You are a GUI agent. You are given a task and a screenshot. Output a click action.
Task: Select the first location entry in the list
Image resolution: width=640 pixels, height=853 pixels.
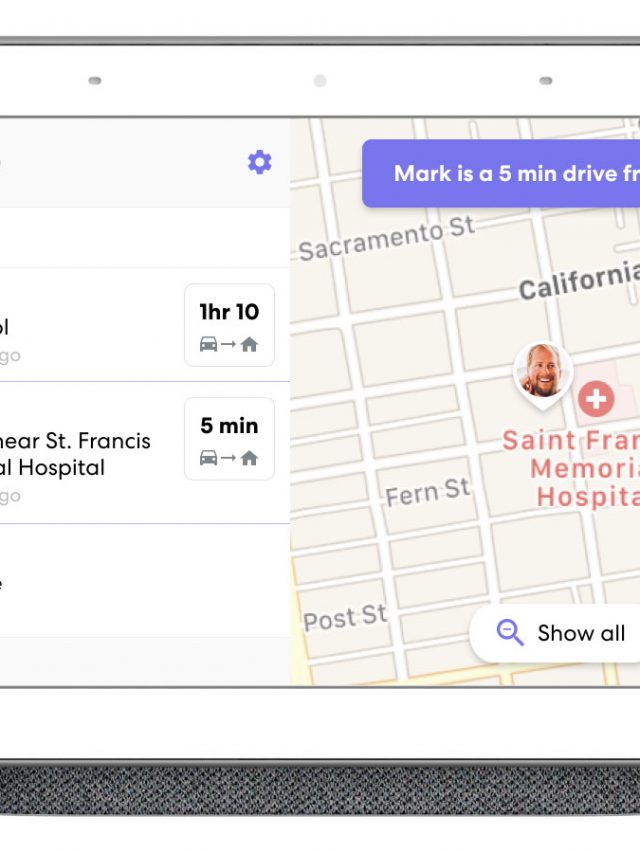click(80, 325)
